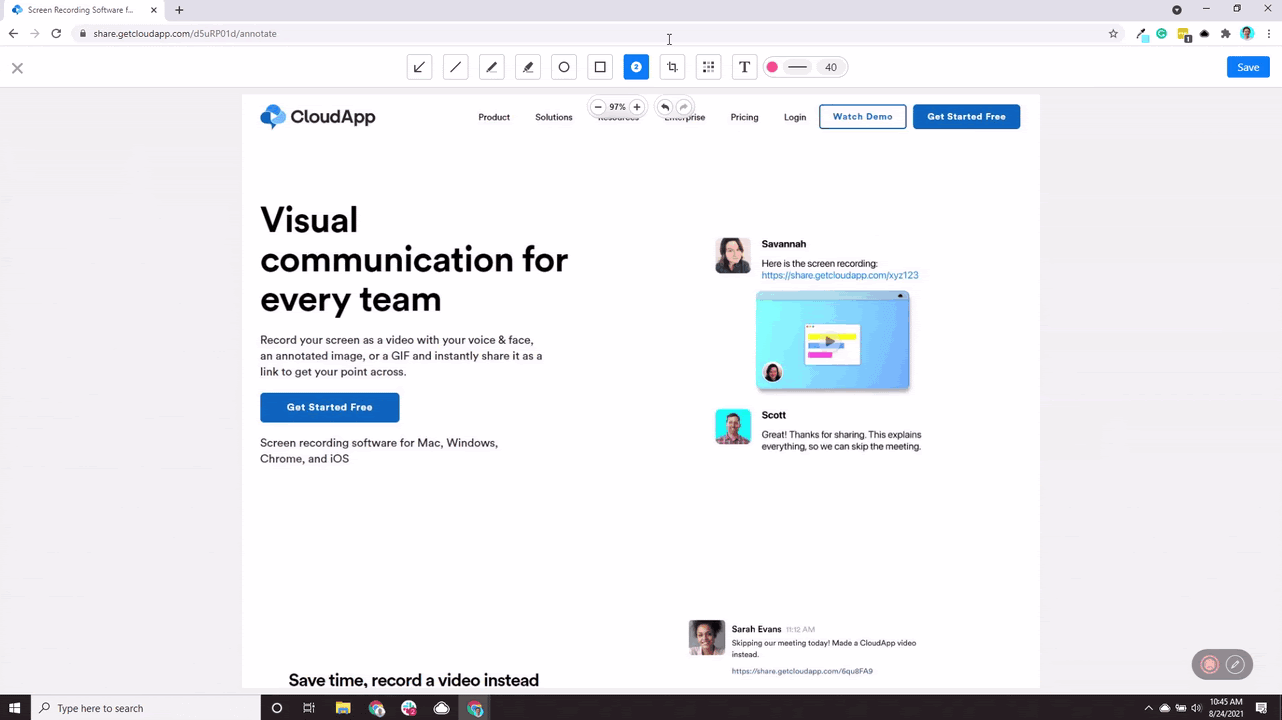Zoom in with the plus button
This screenshot has height=720, width=1282.
click(636, 107)
